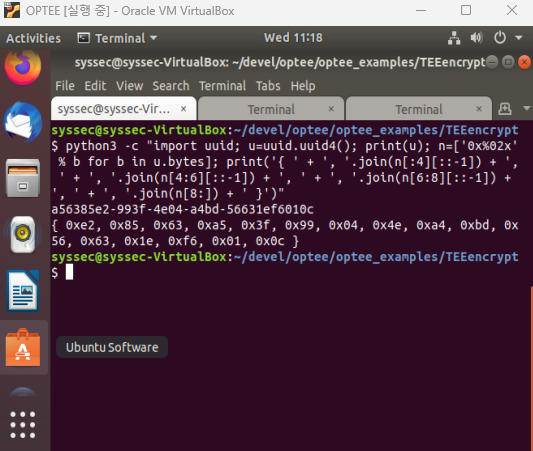
Task: Open the Search menu
Action: (171, 86)
